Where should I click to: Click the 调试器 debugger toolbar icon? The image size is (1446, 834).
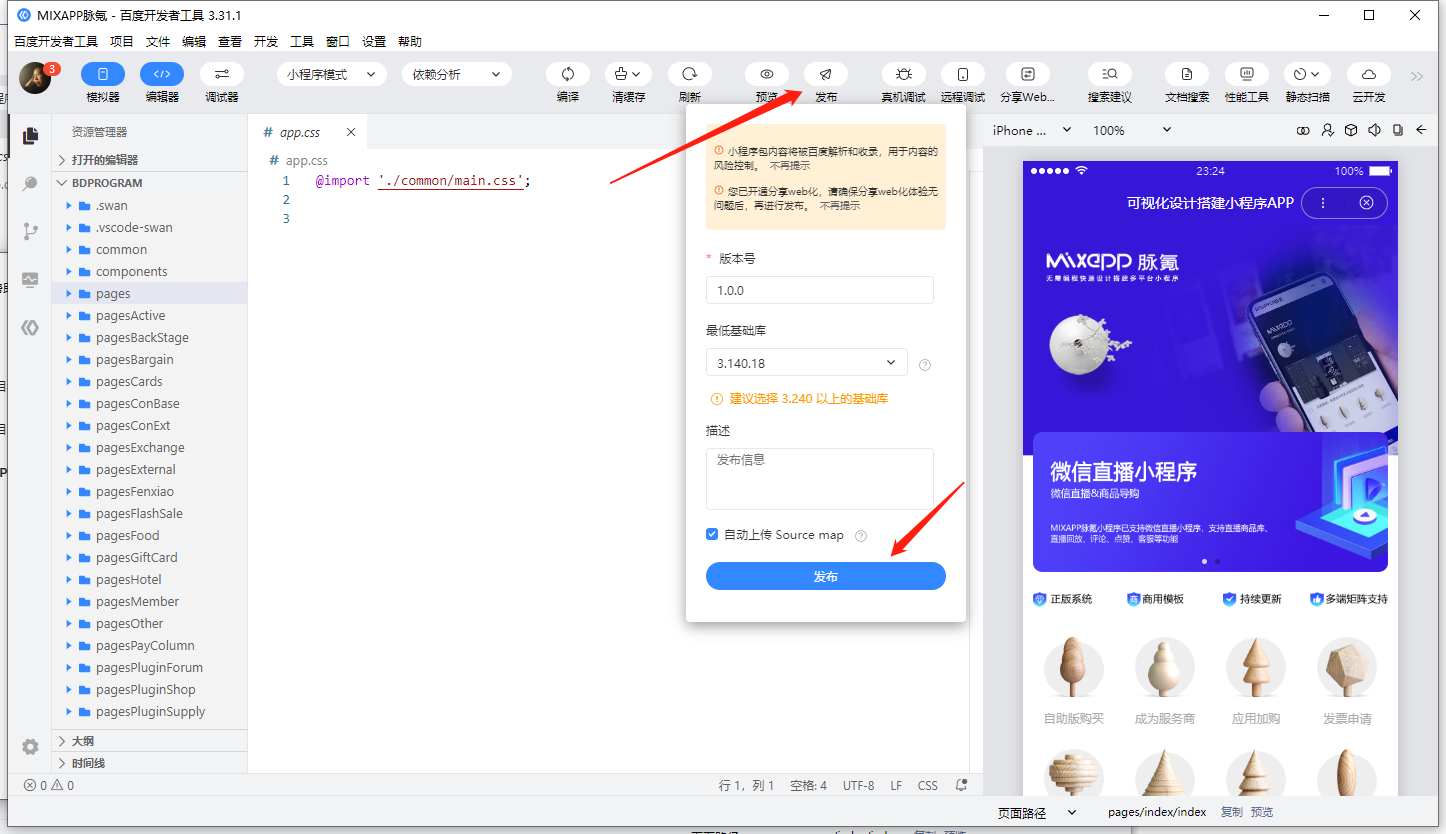(222, 74)
